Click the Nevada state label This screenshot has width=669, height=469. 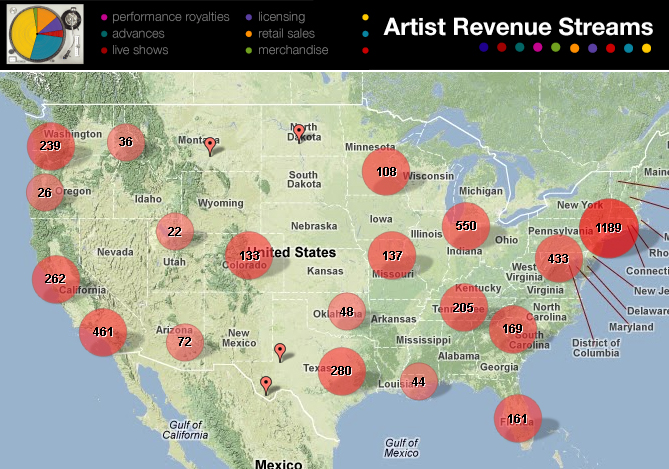coord(115,252)
